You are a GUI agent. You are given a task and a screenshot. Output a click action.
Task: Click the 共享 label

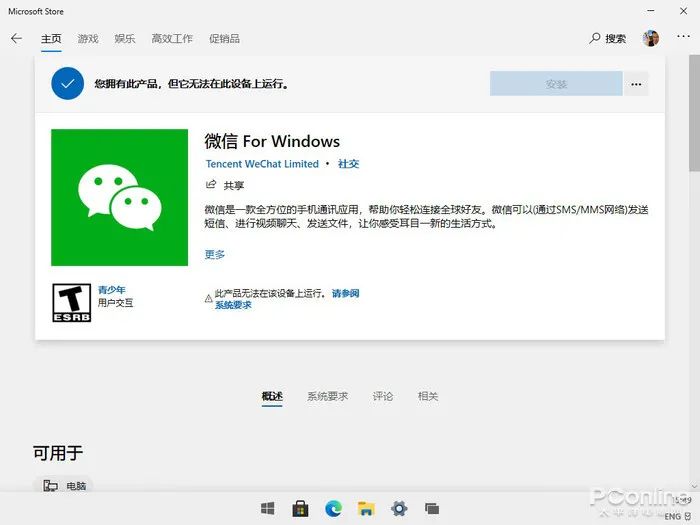233,185
